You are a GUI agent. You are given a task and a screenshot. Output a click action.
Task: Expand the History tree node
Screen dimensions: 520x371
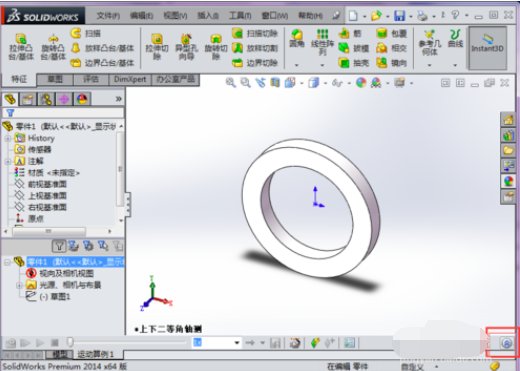tap(8, 138)
